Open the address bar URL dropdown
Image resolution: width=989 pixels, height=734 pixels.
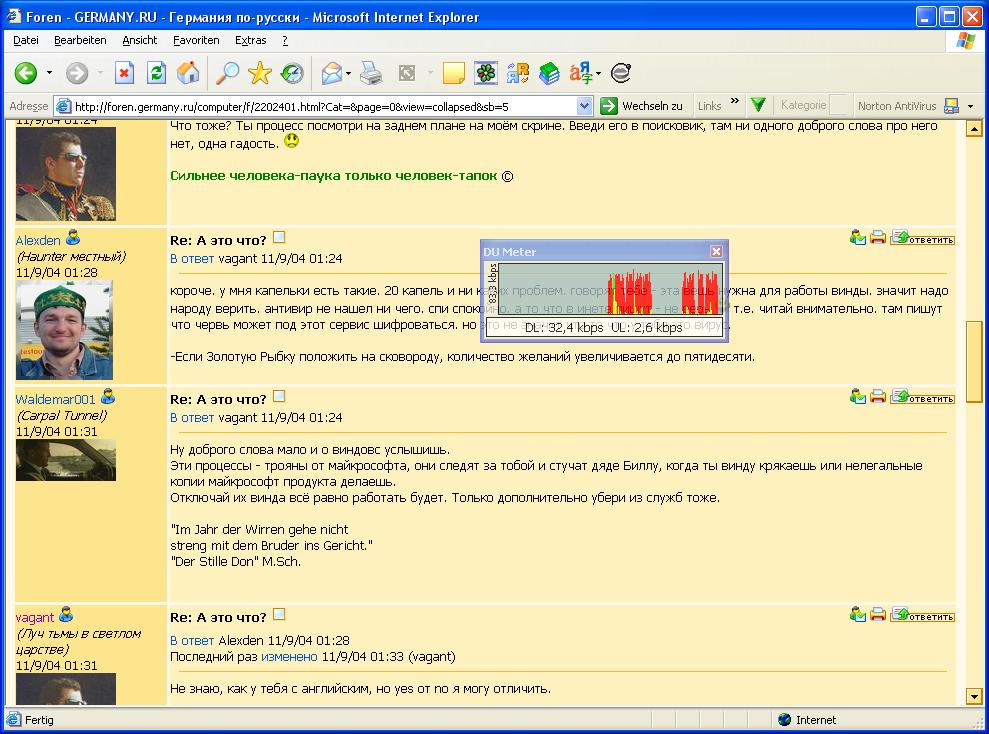click(585, 106)
